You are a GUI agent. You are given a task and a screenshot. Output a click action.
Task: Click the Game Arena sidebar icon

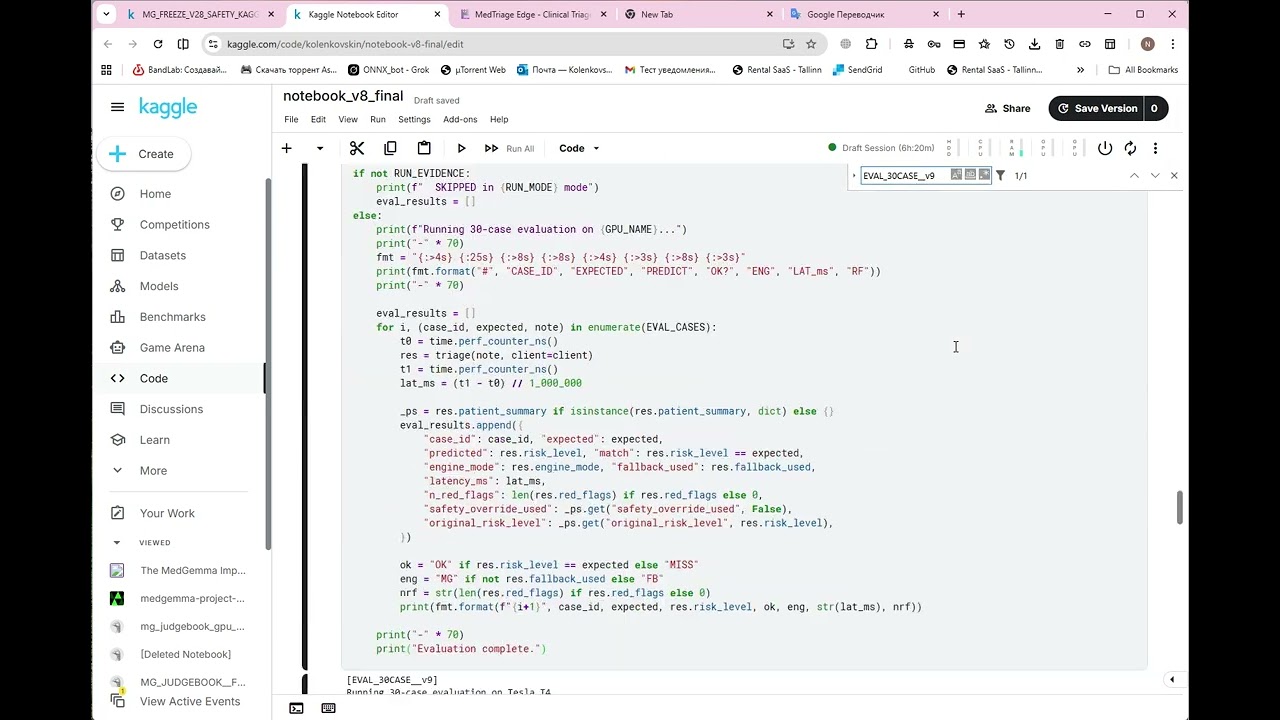pyautogui.click(x=118, y=348)
